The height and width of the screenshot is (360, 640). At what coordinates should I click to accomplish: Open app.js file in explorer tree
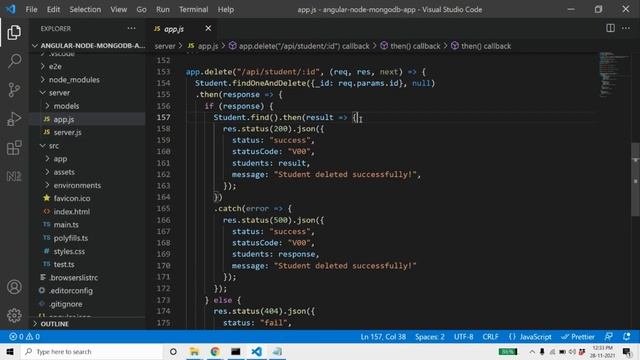(64, 119)
